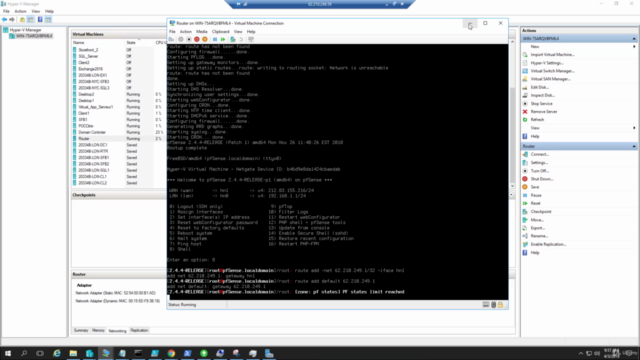The width and height of the screenshot is (640, 360).
Task: Click keyboard icon in VM status bar
Action: tap(486, 304)
